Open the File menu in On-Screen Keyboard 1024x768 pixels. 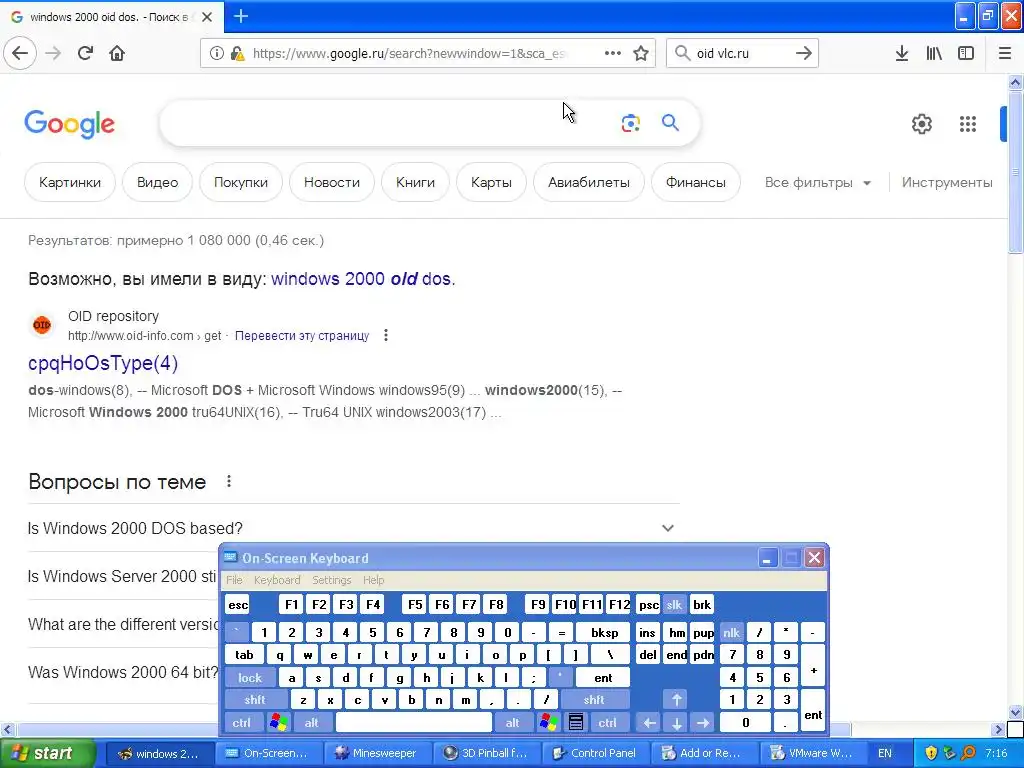point(234,580)
